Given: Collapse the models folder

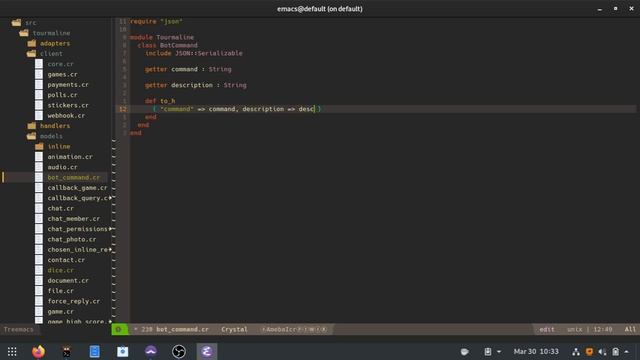Looking at the screenshot, I should 32,136.
